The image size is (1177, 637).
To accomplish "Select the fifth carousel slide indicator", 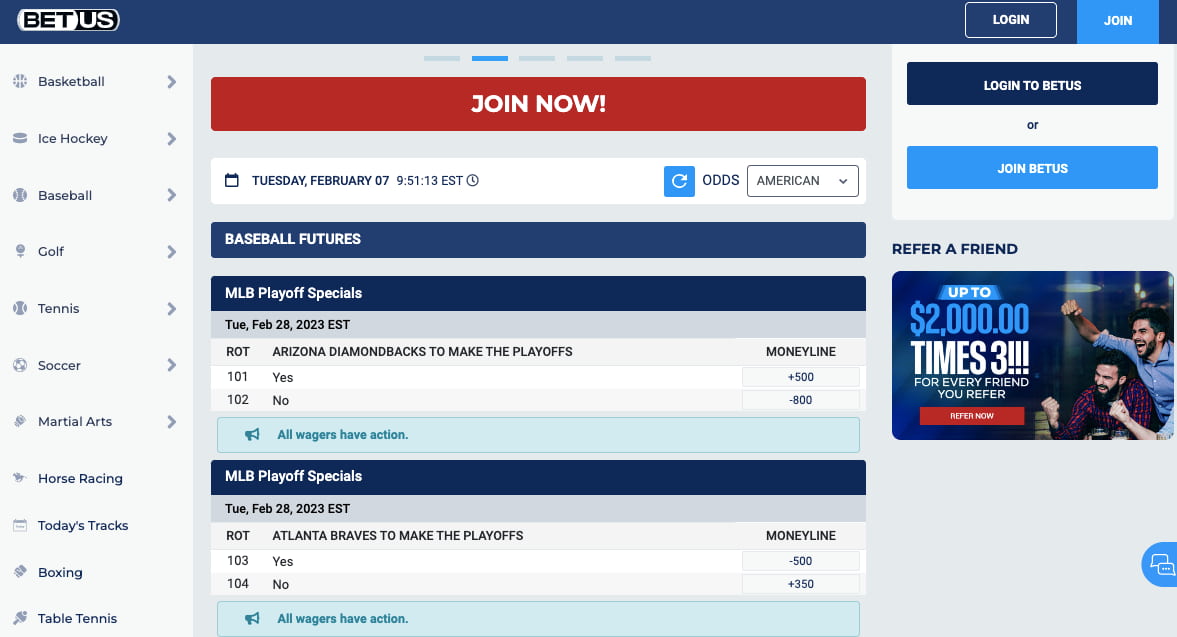I will point(633,58).
